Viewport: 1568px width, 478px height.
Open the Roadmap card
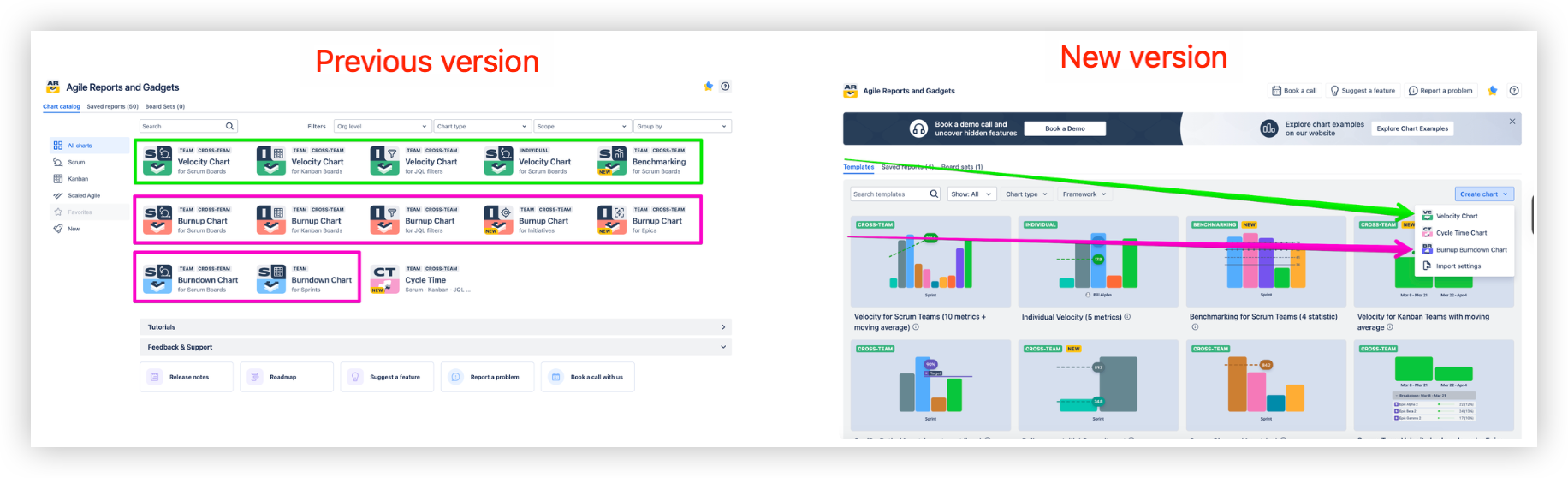287,377
